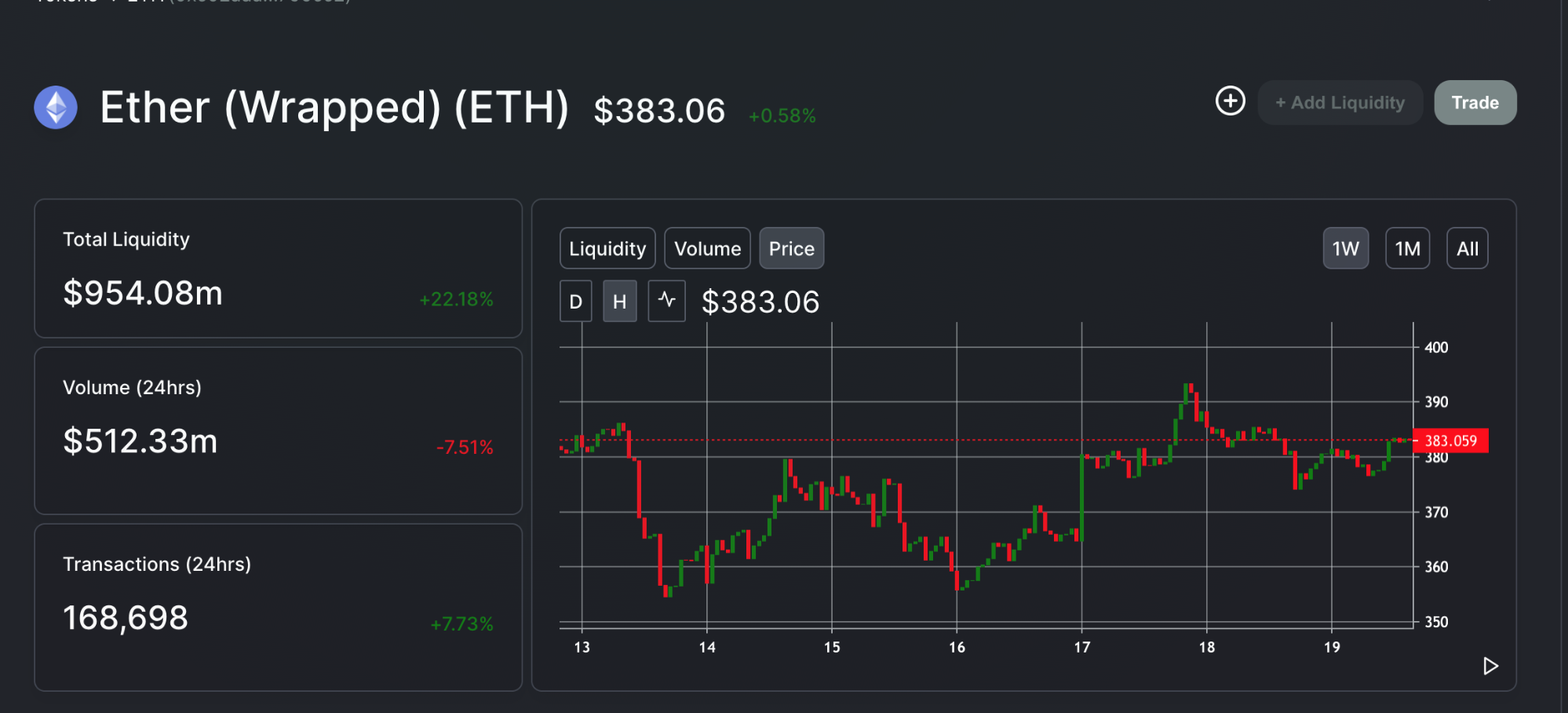The image size is (1568, 713).
Task: Click the Ether (Wrapped) (ETH) page title
Action: 334,108
